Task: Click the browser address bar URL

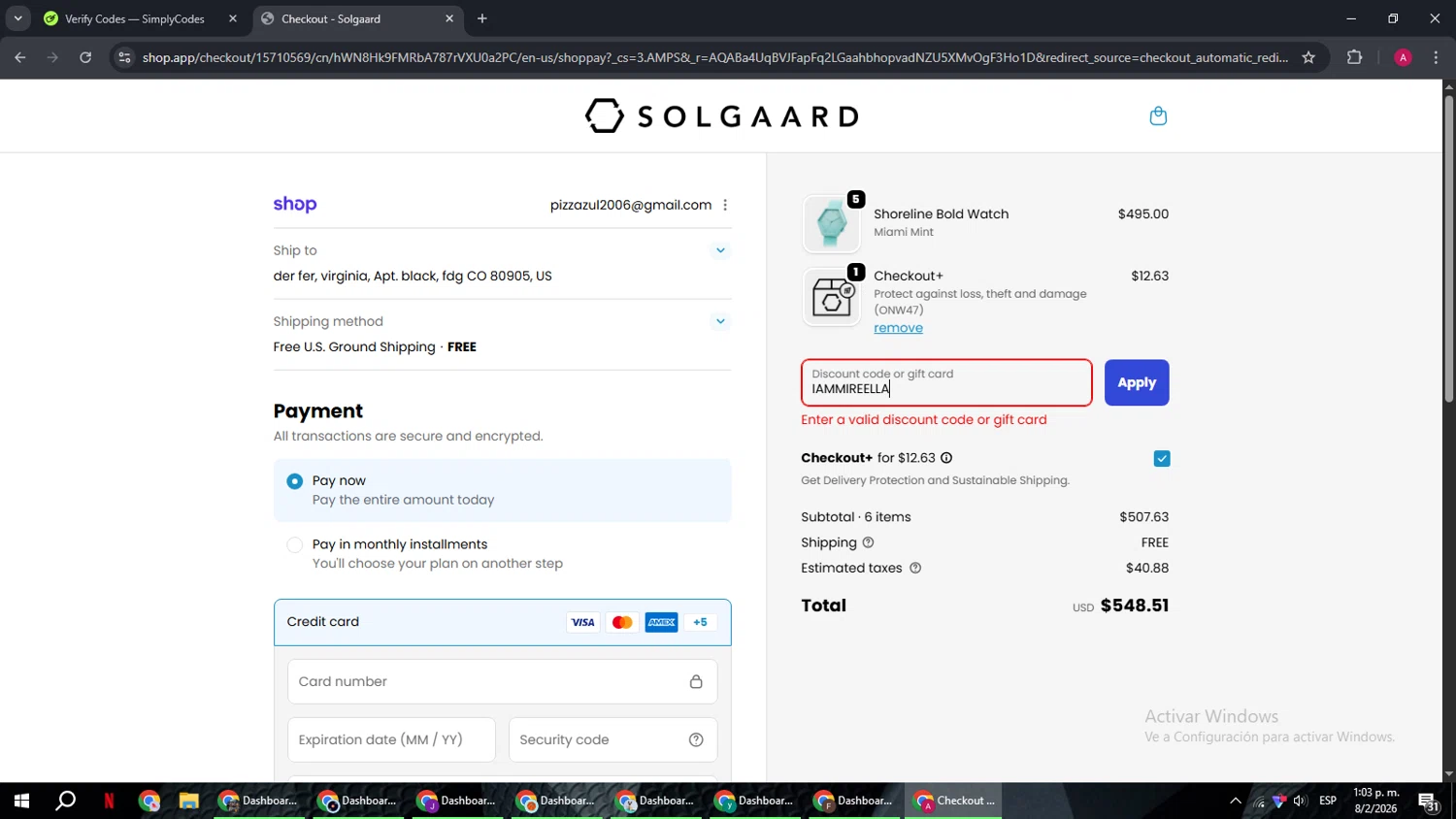Action: (715, 57)
